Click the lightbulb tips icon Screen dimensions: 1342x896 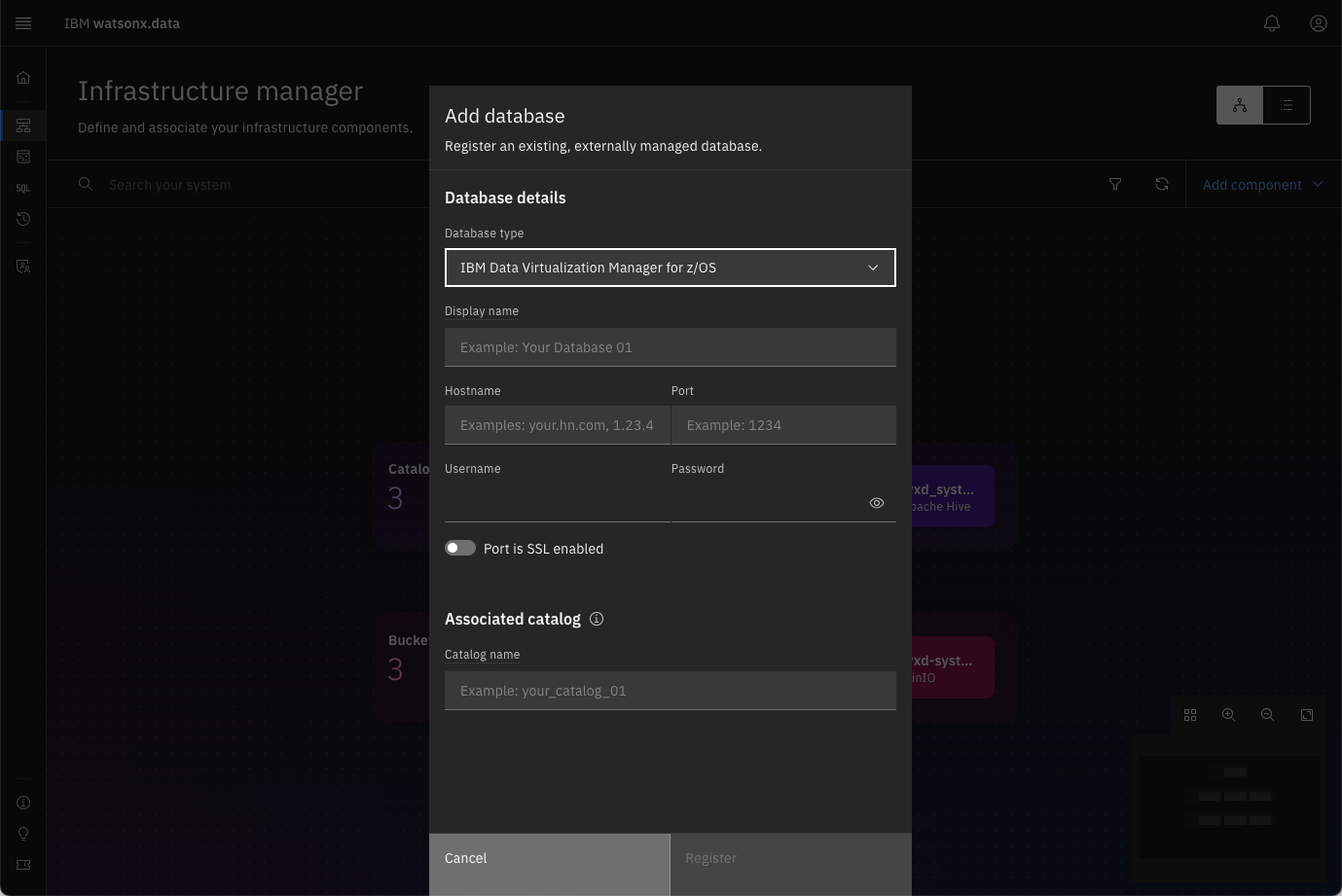tap(23, 834)
